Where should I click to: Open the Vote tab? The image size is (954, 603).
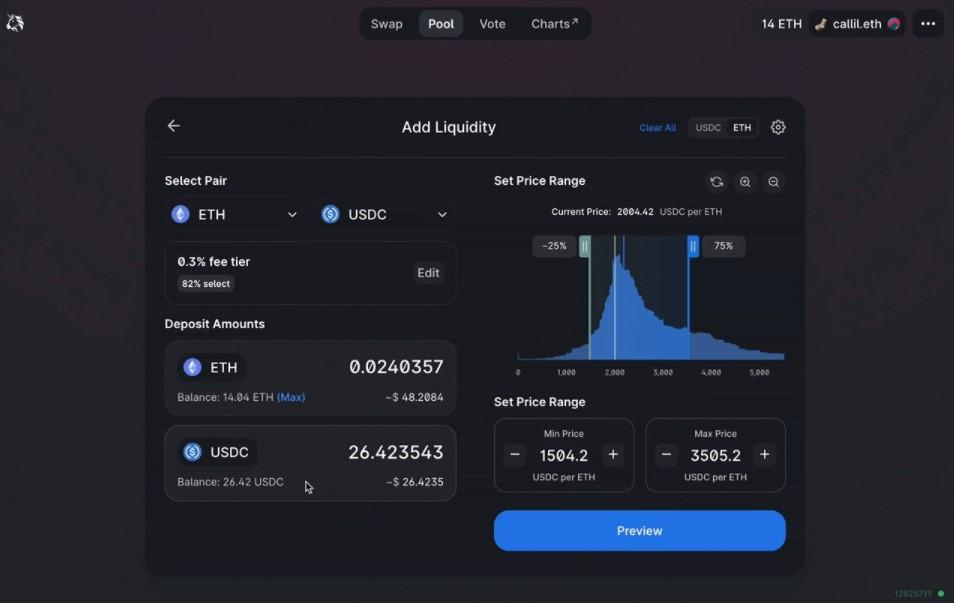coord(492,24)
